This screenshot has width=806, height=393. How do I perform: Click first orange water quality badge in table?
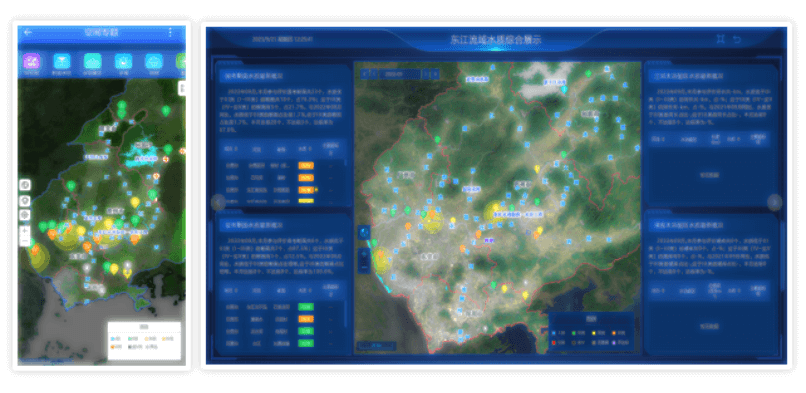pyautogui.click(x=306, y=166)
